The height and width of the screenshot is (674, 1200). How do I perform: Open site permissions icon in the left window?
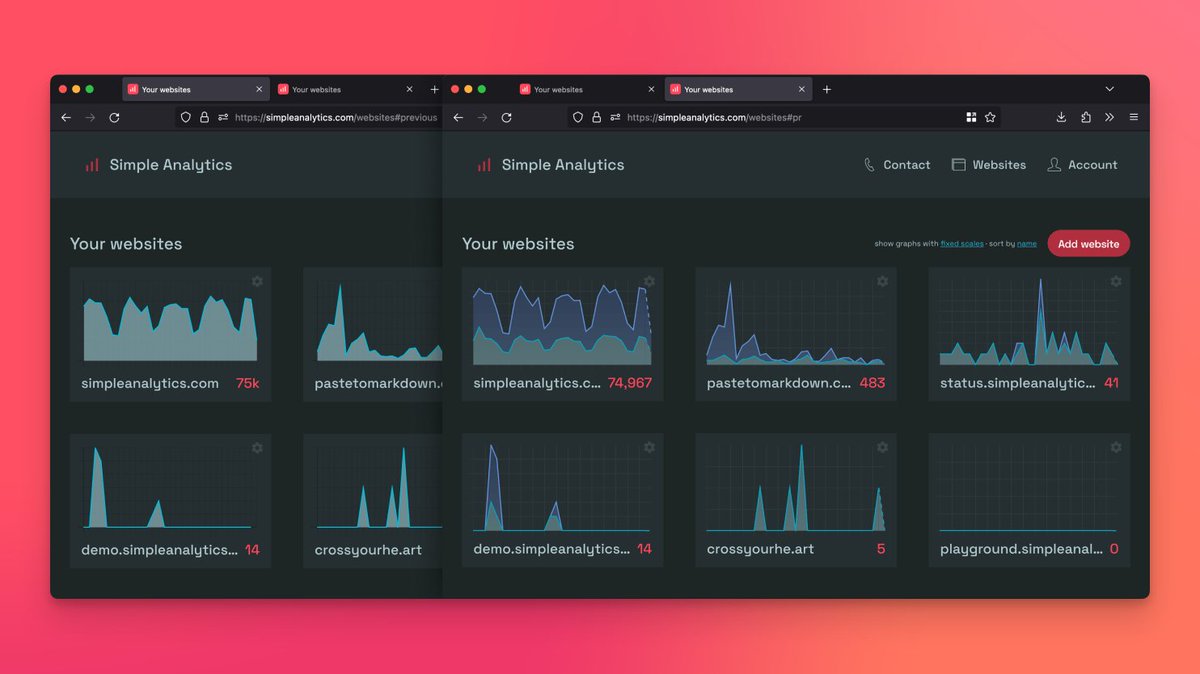pos(223,117)
